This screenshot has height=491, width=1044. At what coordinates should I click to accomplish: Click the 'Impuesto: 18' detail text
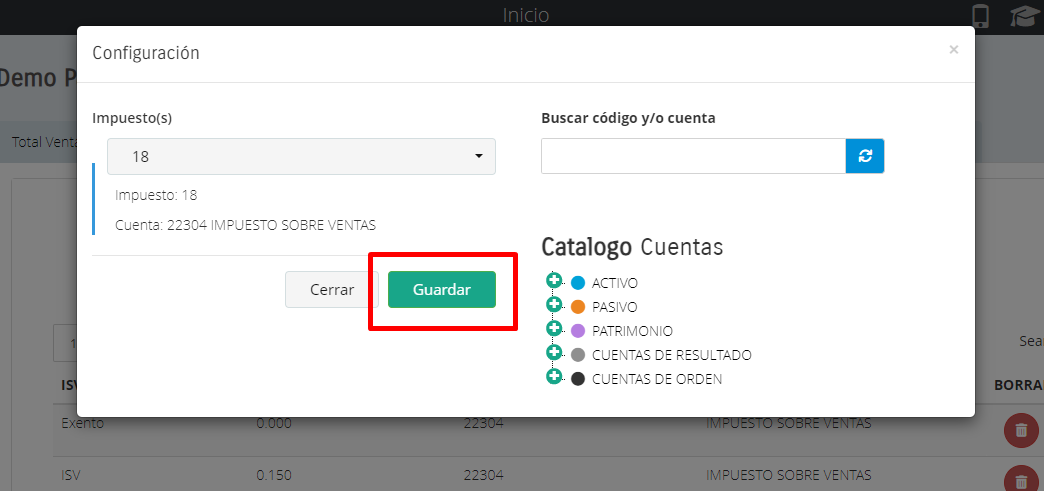click(x=156, y=195)
